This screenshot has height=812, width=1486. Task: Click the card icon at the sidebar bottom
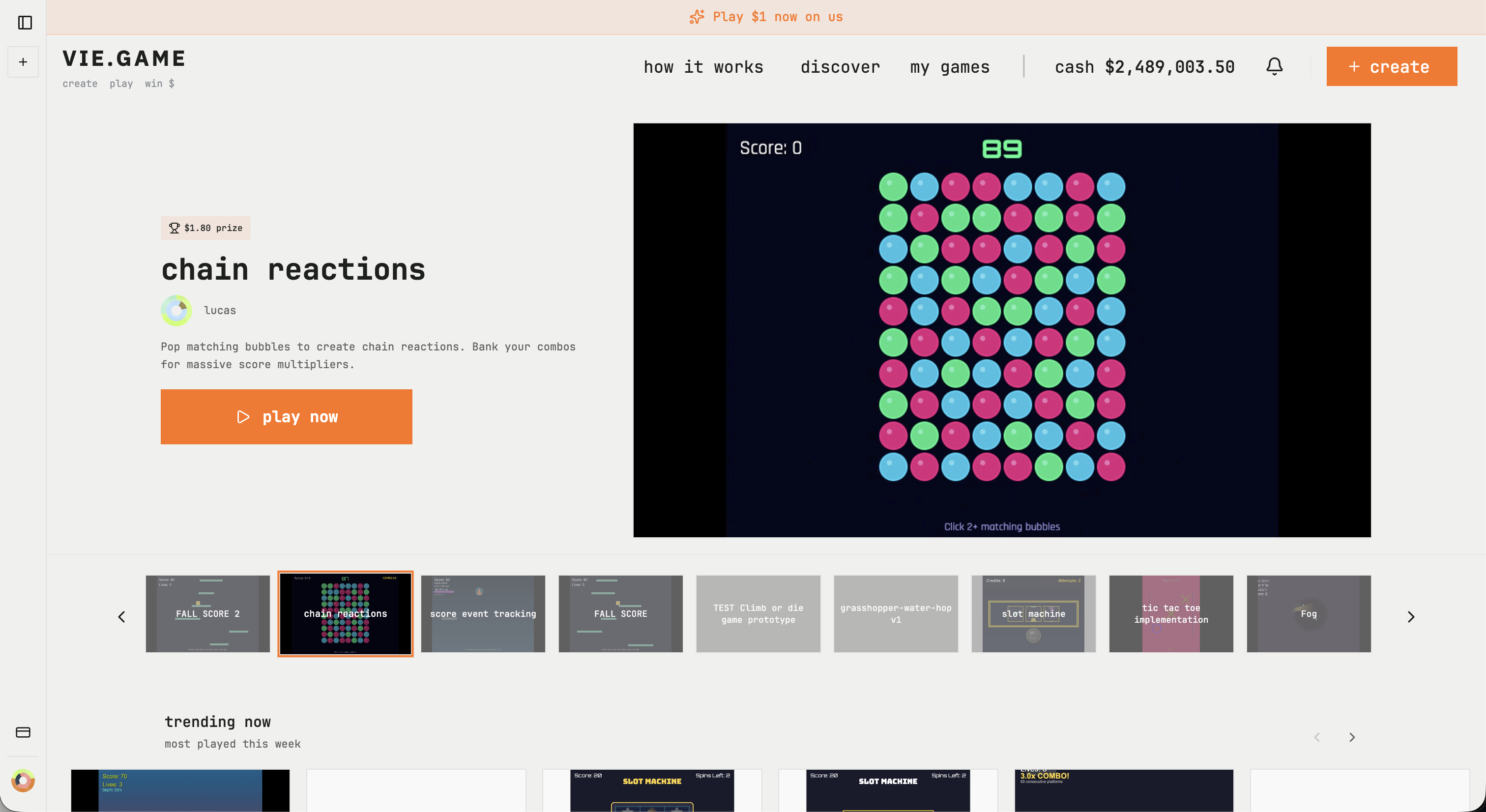click(x=23, y=732)
